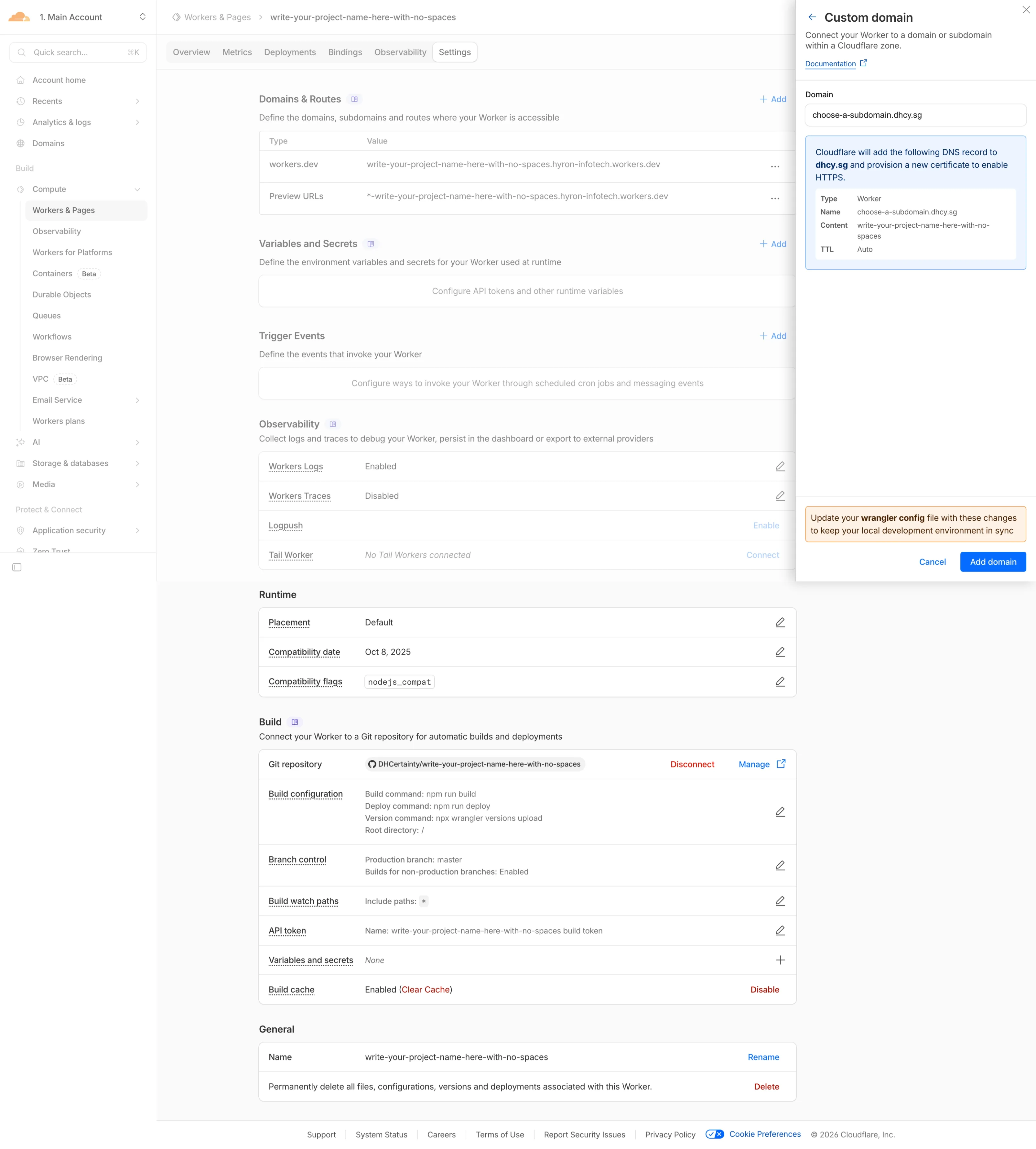
Task: Cancel adding custom domain
Action: 933,562
